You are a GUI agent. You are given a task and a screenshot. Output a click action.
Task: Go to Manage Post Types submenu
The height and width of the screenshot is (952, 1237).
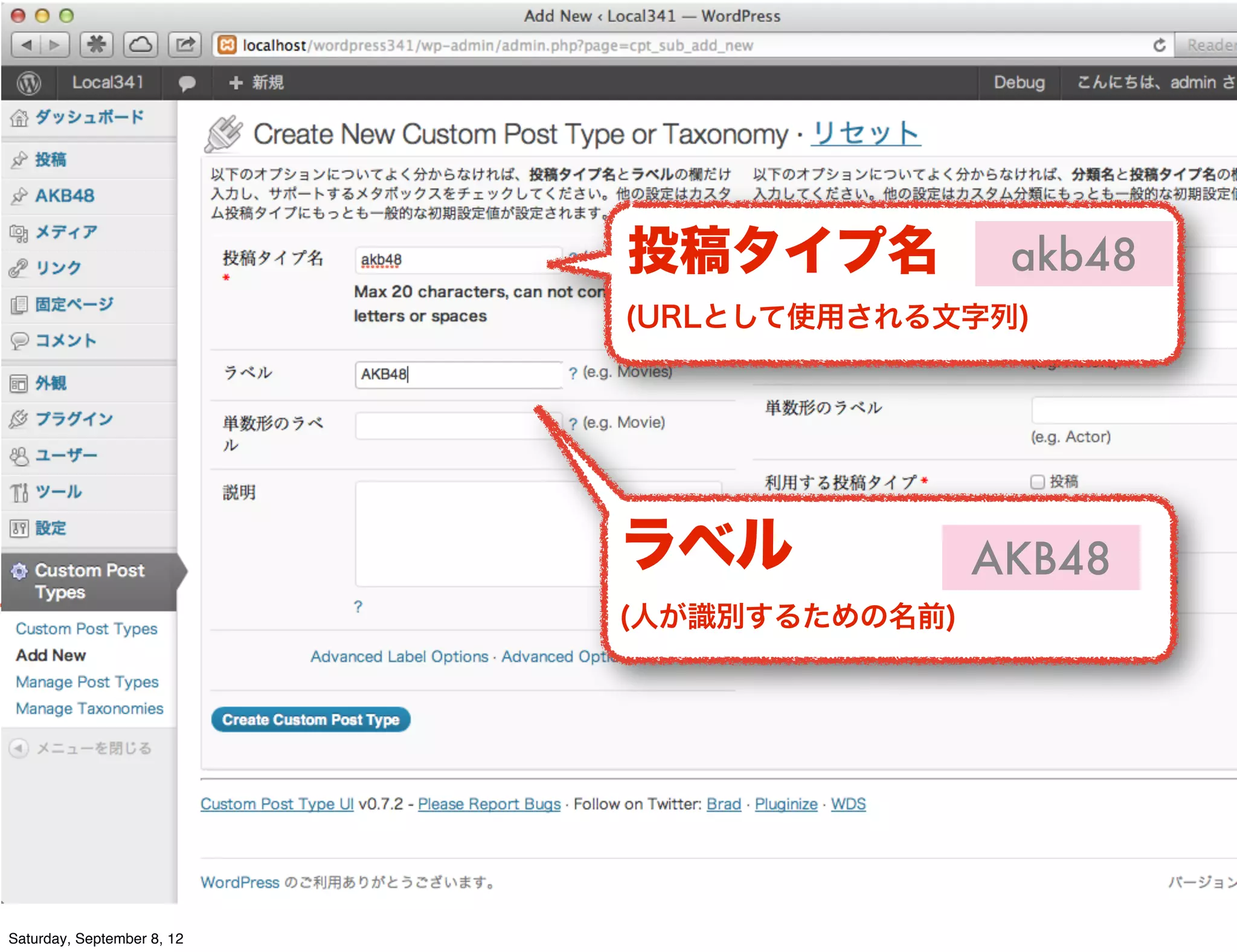[87, 682]
